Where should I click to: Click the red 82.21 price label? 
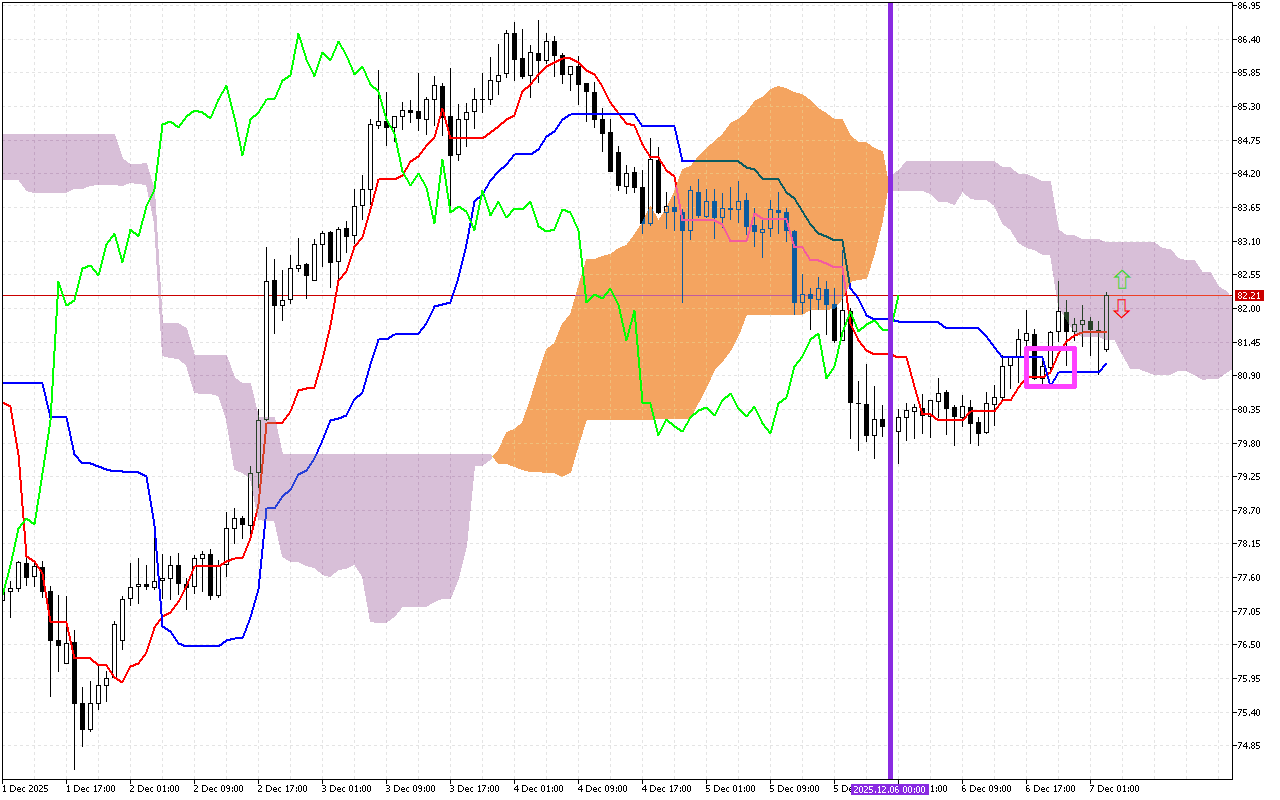[x=1248, y=296]
